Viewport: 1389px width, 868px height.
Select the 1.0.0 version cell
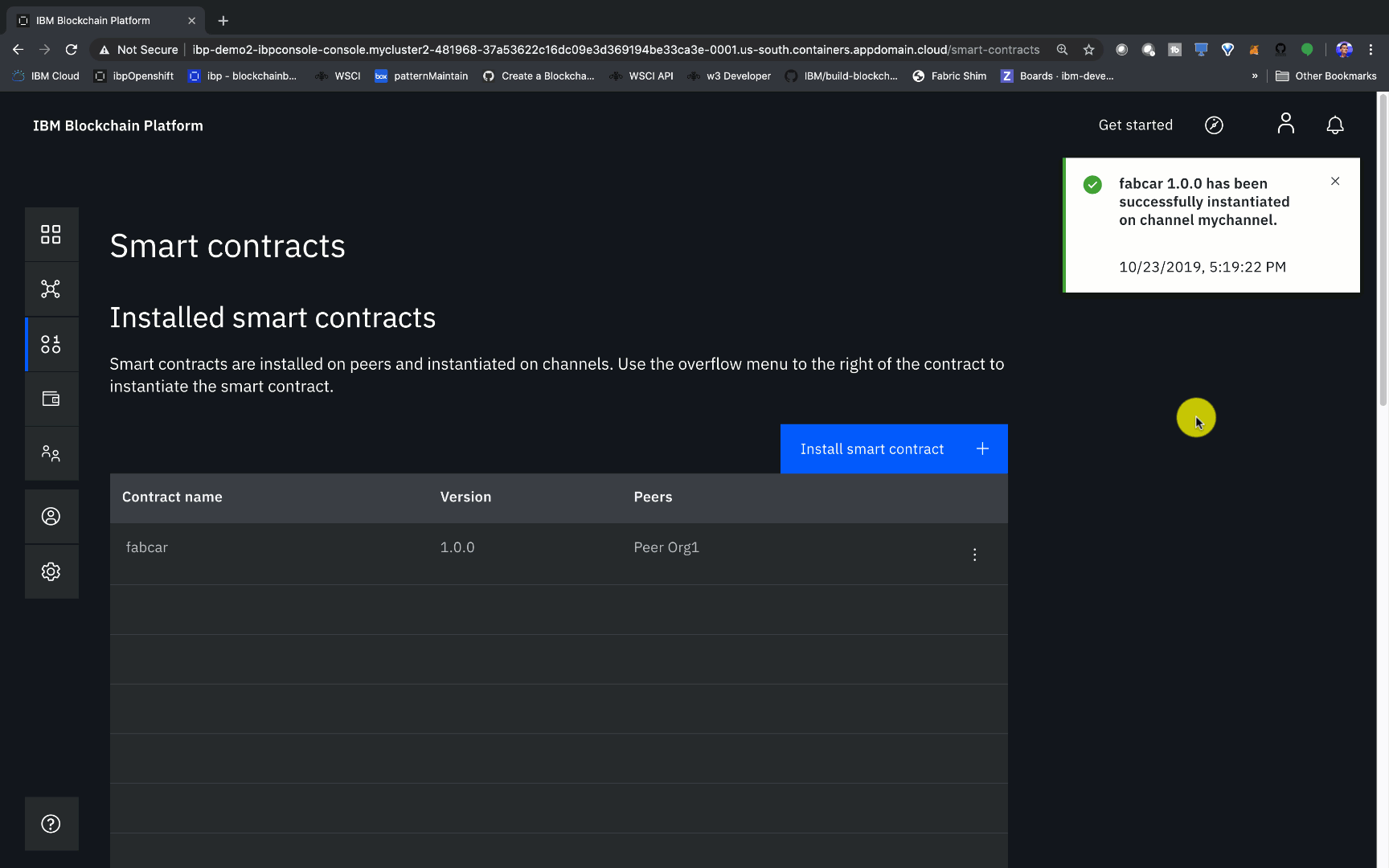coord(457,547)
